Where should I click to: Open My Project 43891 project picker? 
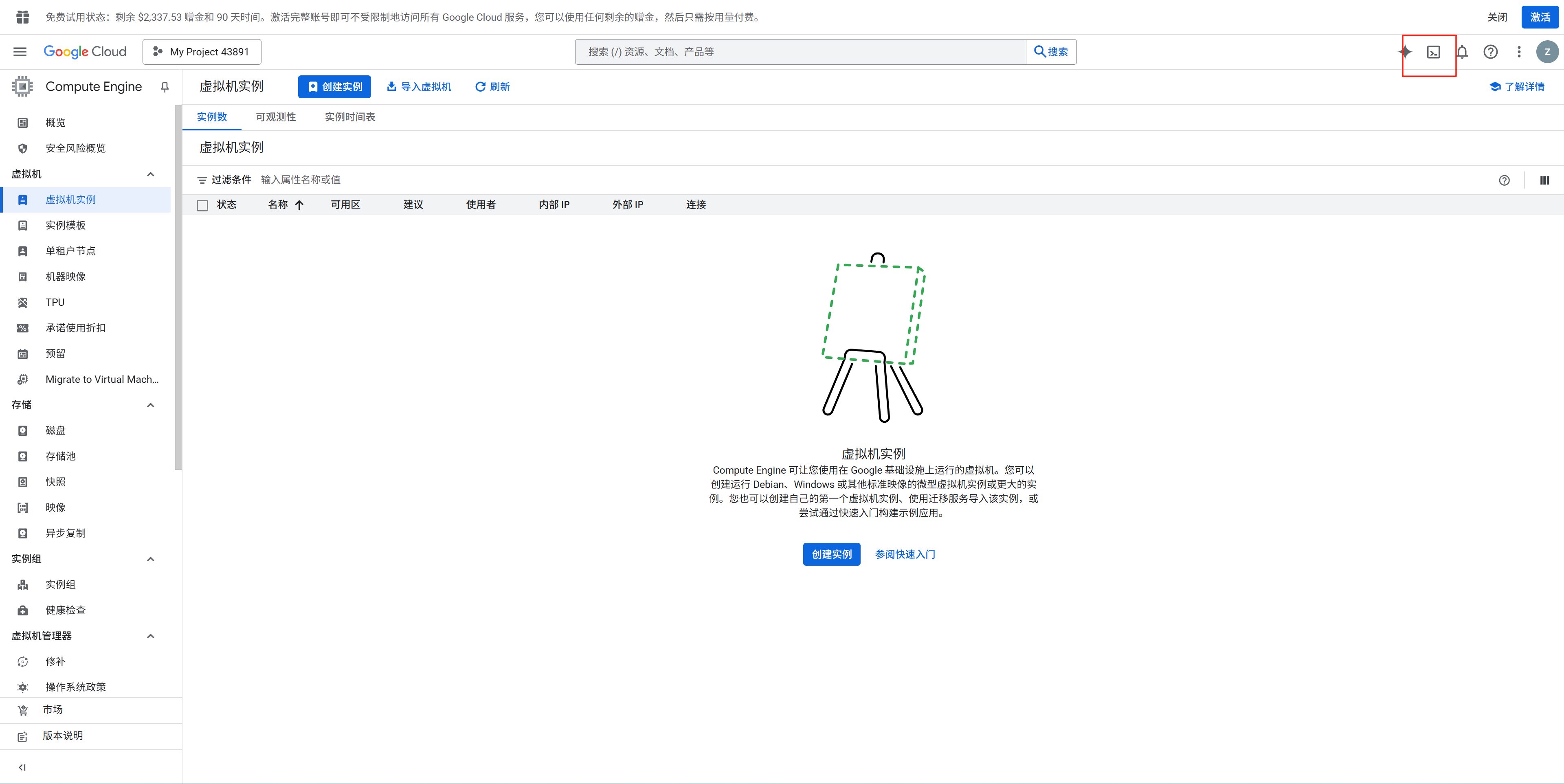202,52
